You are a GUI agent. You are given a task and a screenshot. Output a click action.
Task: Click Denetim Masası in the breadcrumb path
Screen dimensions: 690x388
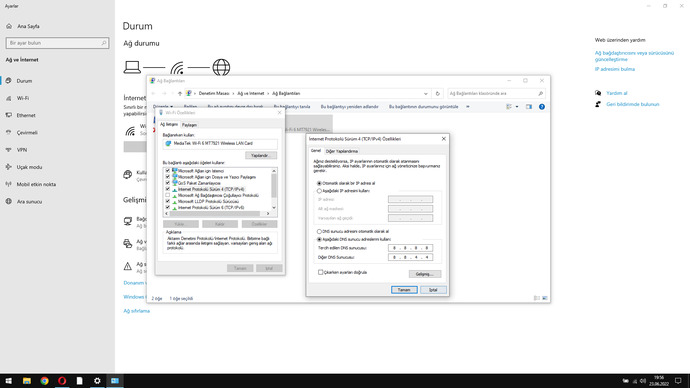pos(214,94)
